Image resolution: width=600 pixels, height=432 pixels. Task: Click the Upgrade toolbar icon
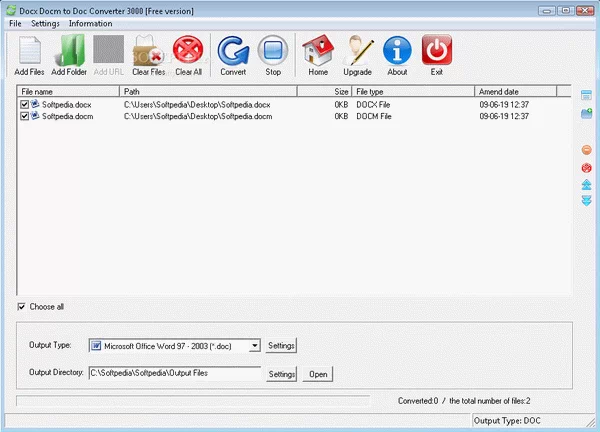[x=357, y=50]
